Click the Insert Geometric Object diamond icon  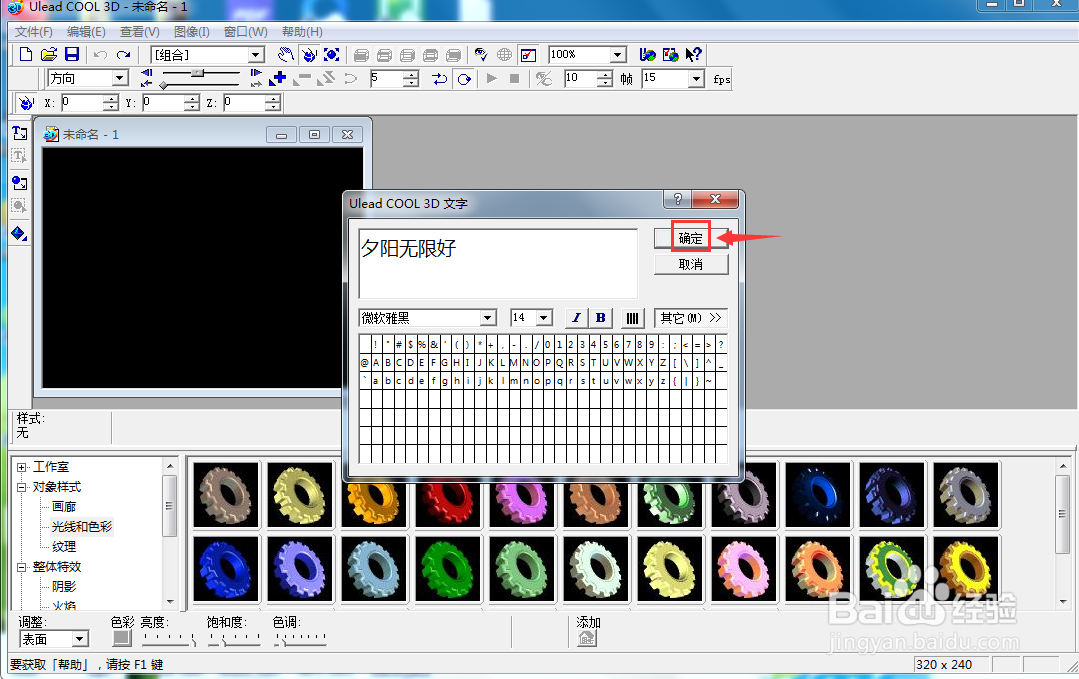[19, 233]
